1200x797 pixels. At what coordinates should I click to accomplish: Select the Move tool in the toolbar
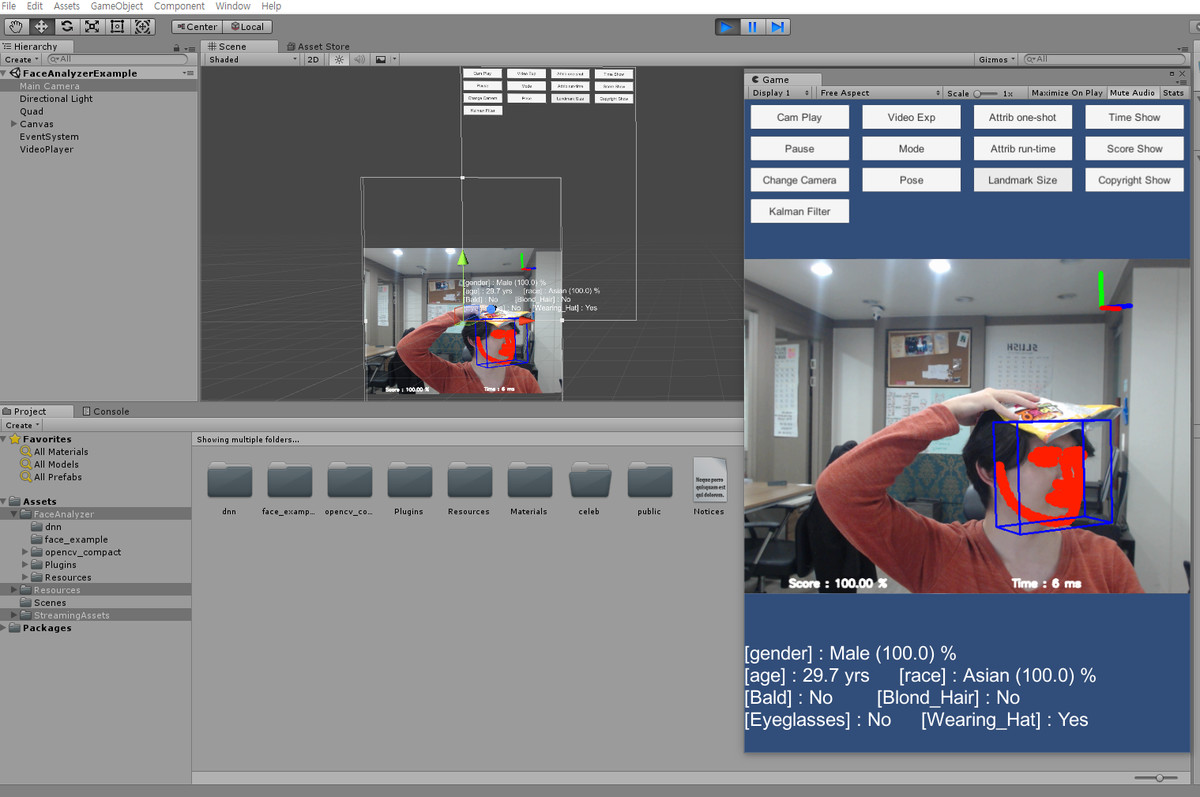[x=42, y=27]
